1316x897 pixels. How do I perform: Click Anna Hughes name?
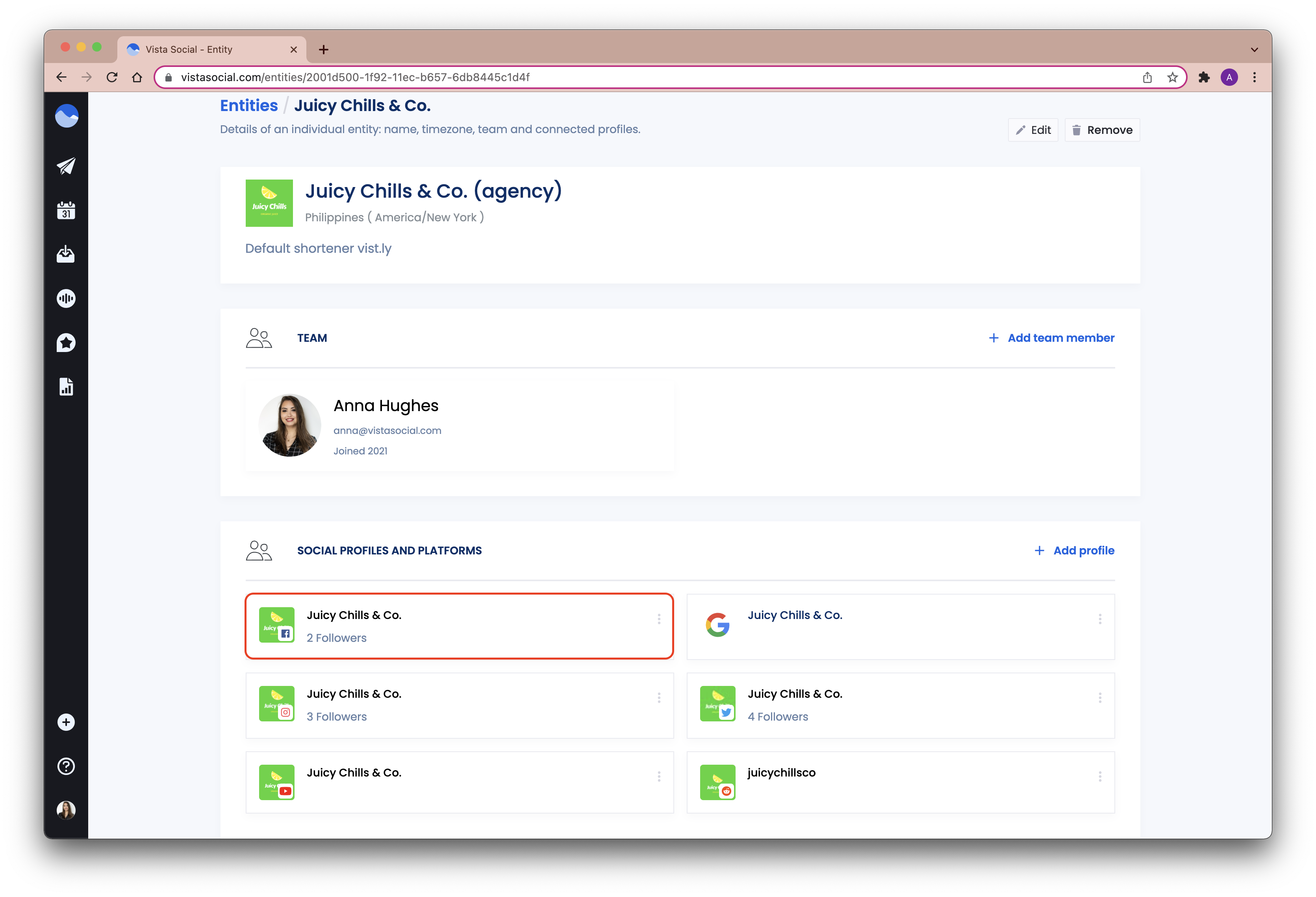[x=386, y=406]
